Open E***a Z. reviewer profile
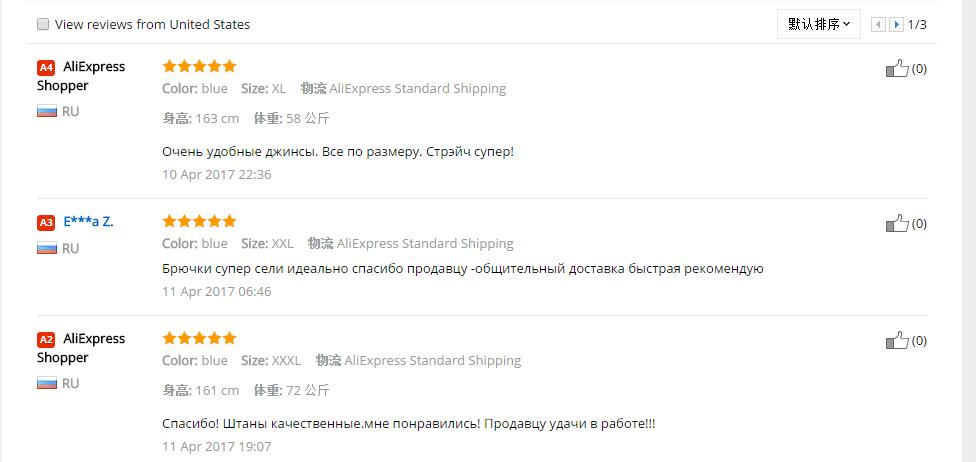 coord(88,222)
